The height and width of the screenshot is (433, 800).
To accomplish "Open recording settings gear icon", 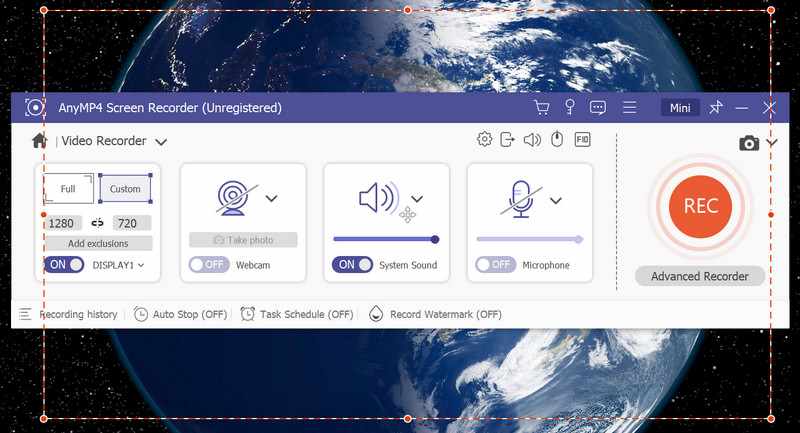I will pos(484,139).
